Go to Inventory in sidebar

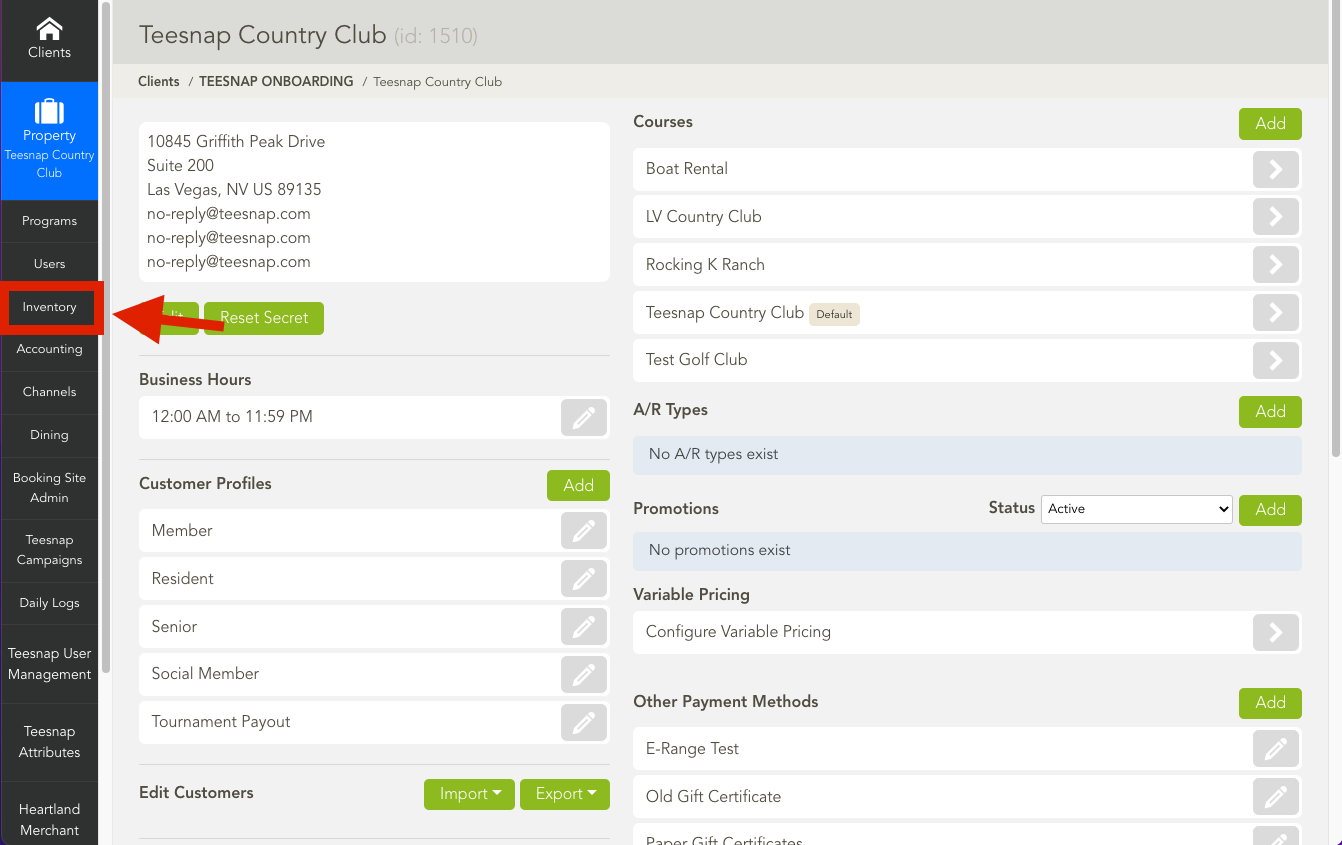click(x=49, y=307)
